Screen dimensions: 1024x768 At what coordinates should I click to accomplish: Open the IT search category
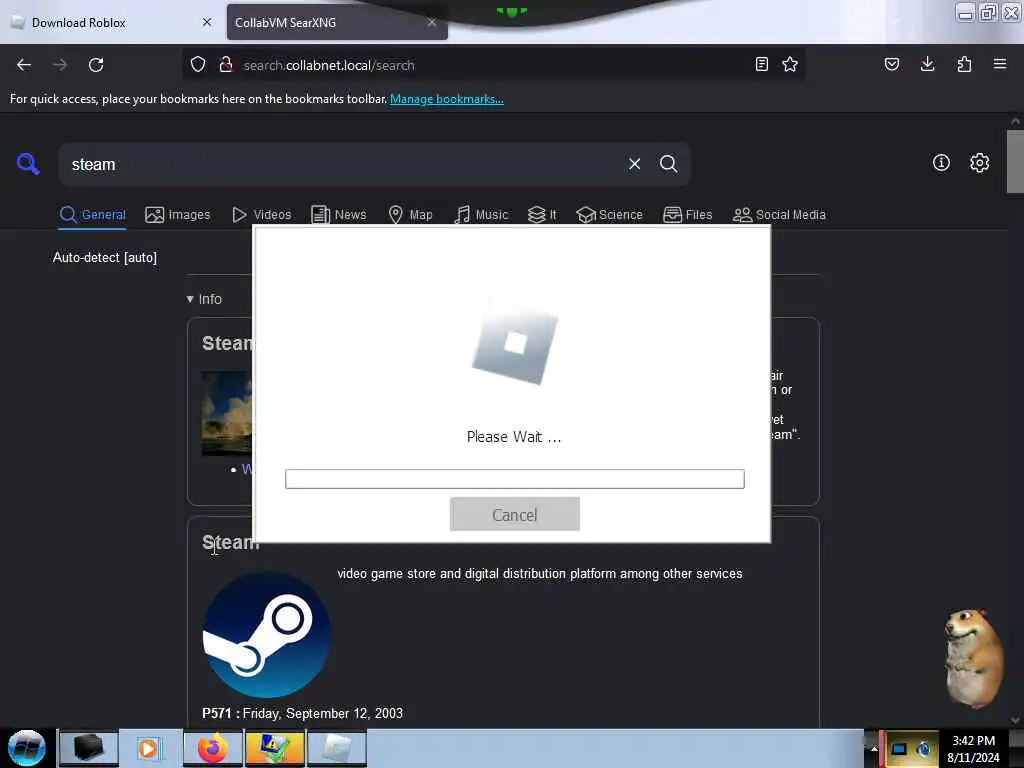pyautogui.click(x=542, y=215)
